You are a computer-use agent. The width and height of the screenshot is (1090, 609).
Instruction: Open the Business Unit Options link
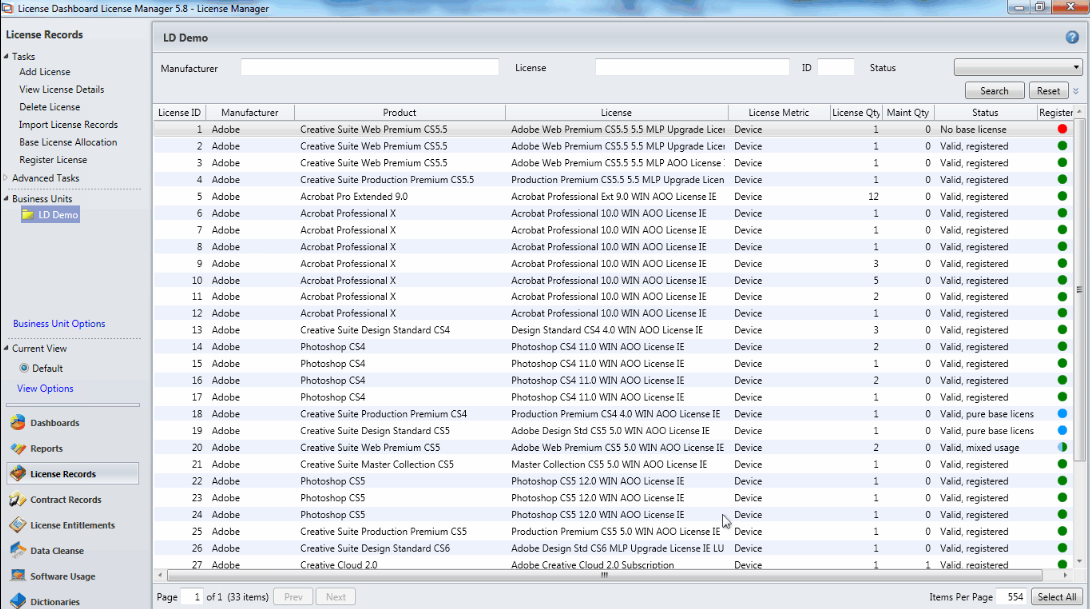tap(59, 324)
